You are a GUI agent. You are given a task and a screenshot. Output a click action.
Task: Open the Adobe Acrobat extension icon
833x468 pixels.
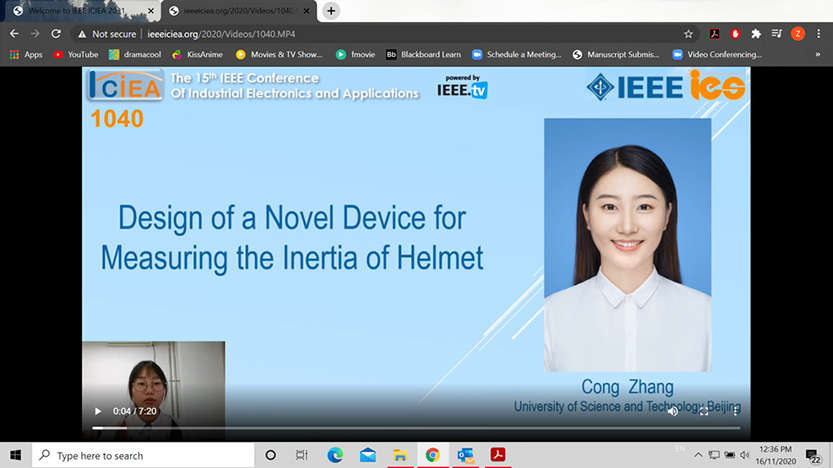click(x=715, y=34)
